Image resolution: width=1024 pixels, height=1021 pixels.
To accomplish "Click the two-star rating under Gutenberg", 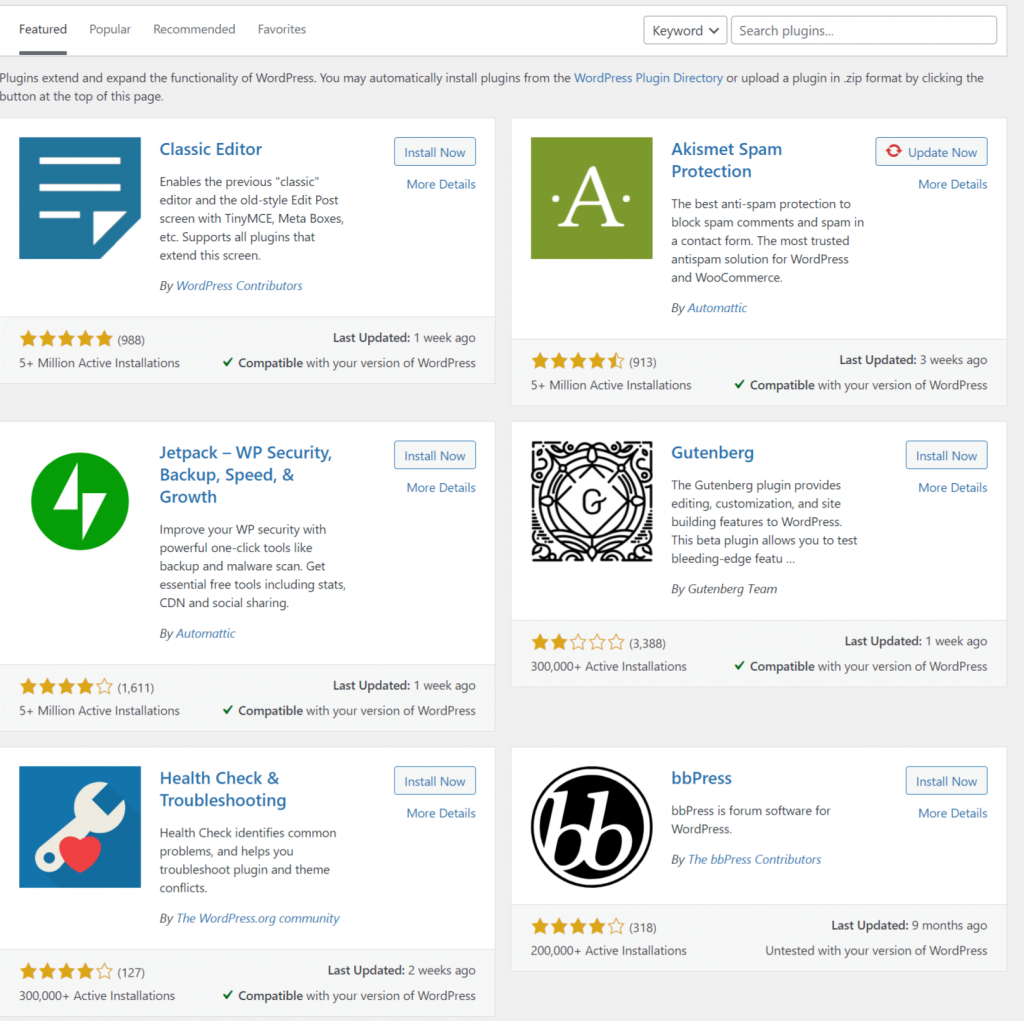I will pos(578,642).
